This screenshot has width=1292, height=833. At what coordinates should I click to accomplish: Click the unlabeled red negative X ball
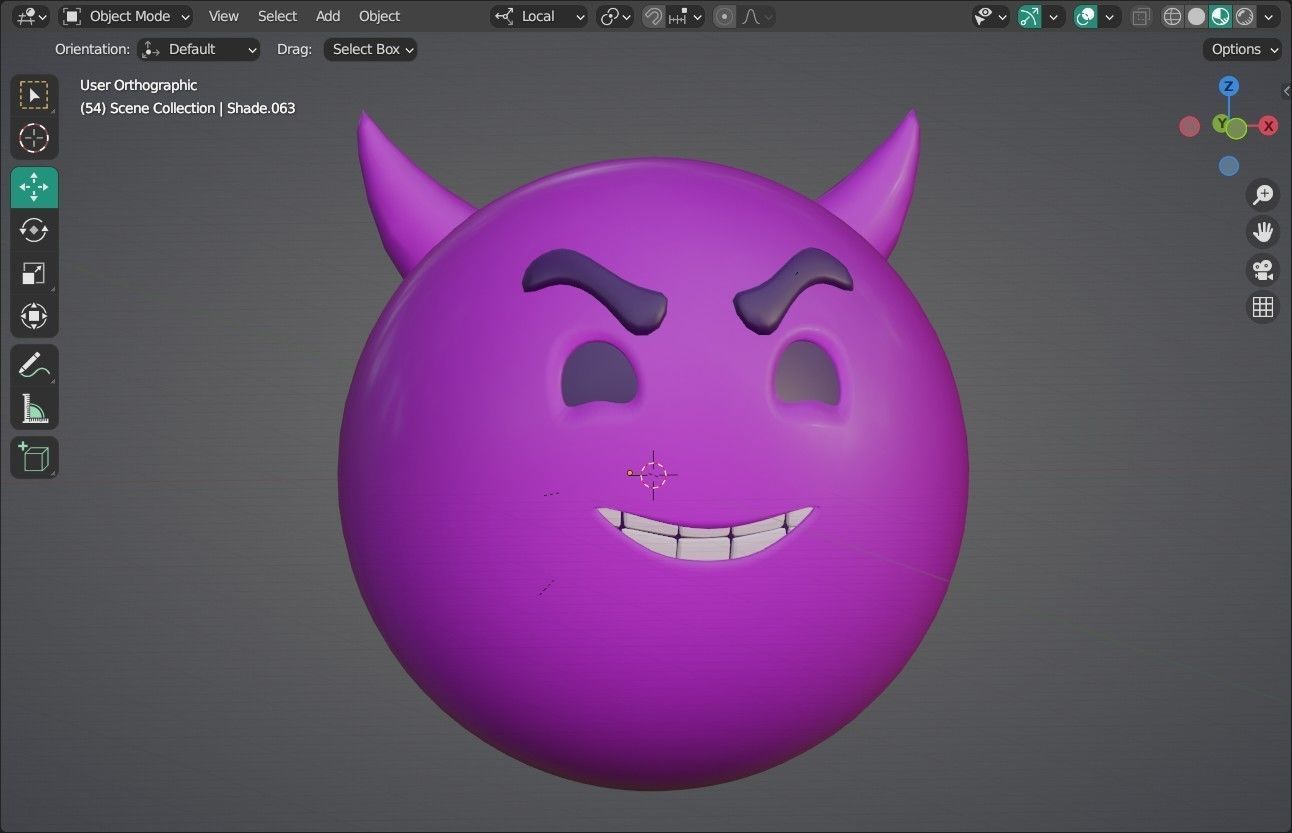1189,126
